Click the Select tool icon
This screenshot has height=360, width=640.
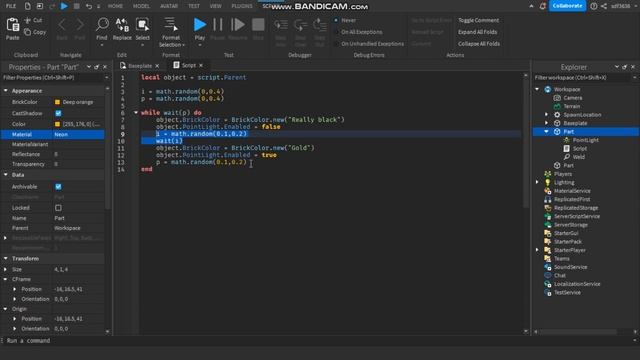(142, 25)
